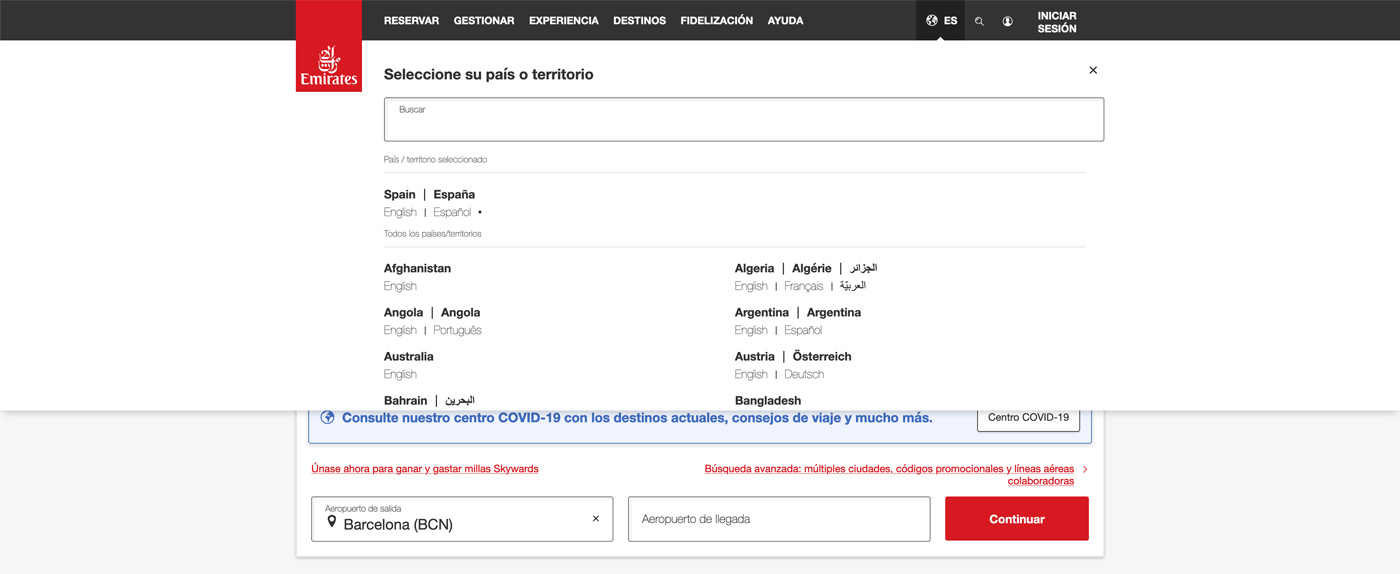
Task: Open the search magnifier icon in header
Action: click(x=979, y=21)
